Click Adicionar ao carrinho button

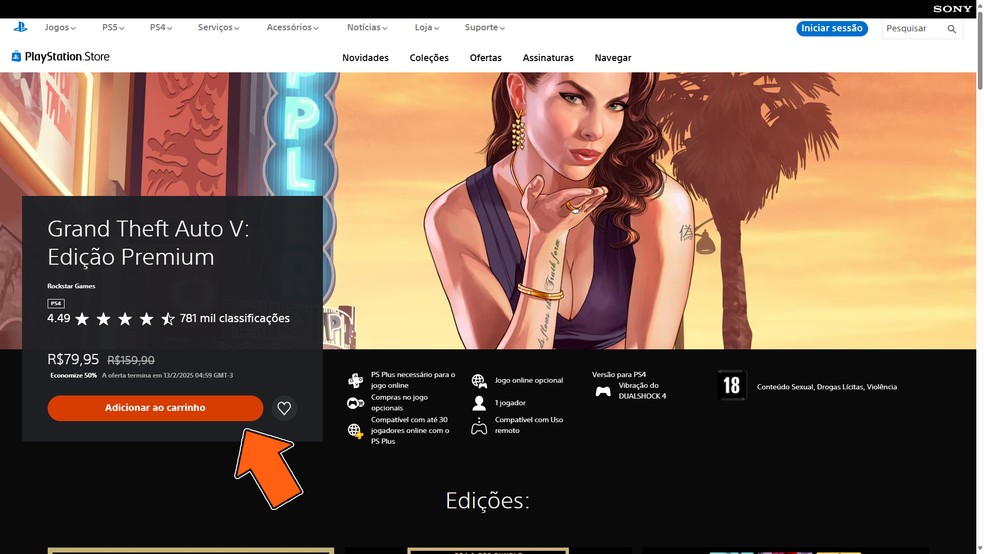[x=155, y=408]
